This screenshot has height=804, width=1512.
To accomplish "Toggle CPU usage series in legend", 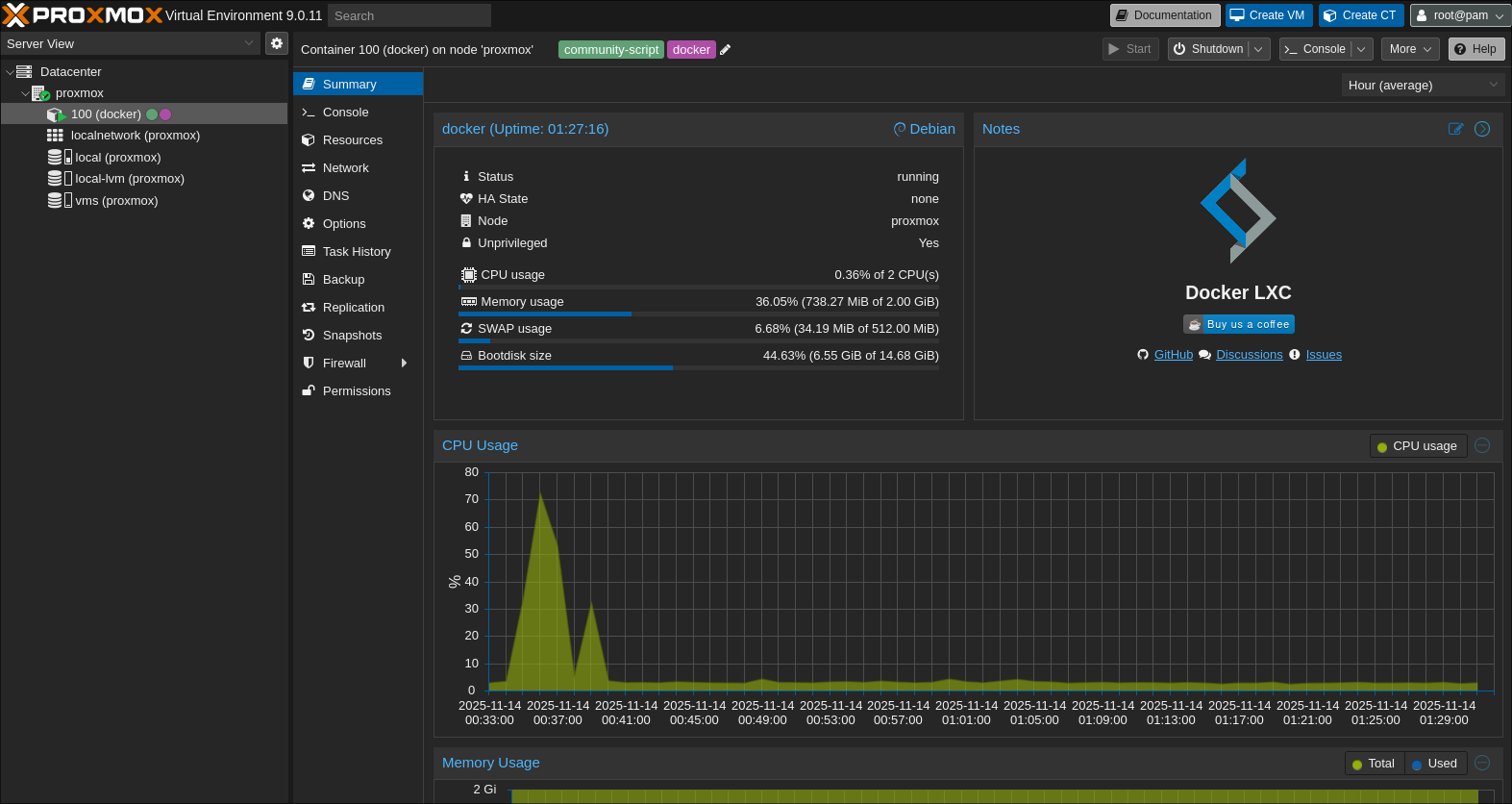I will [x=1418, y=446].
